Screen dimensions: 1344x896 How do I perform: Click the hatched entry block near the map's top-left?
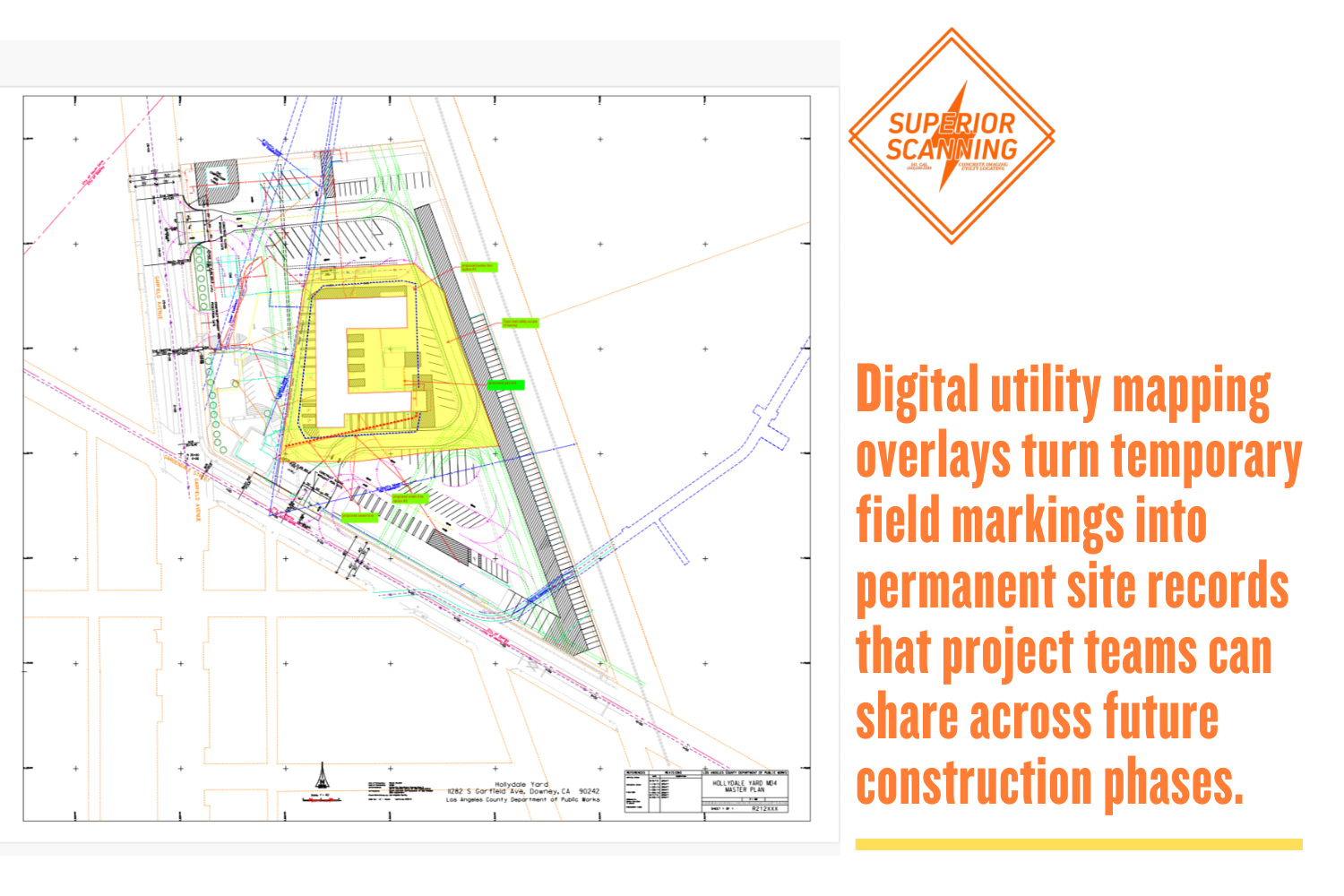pyautogui.click(x=216, y=184)
